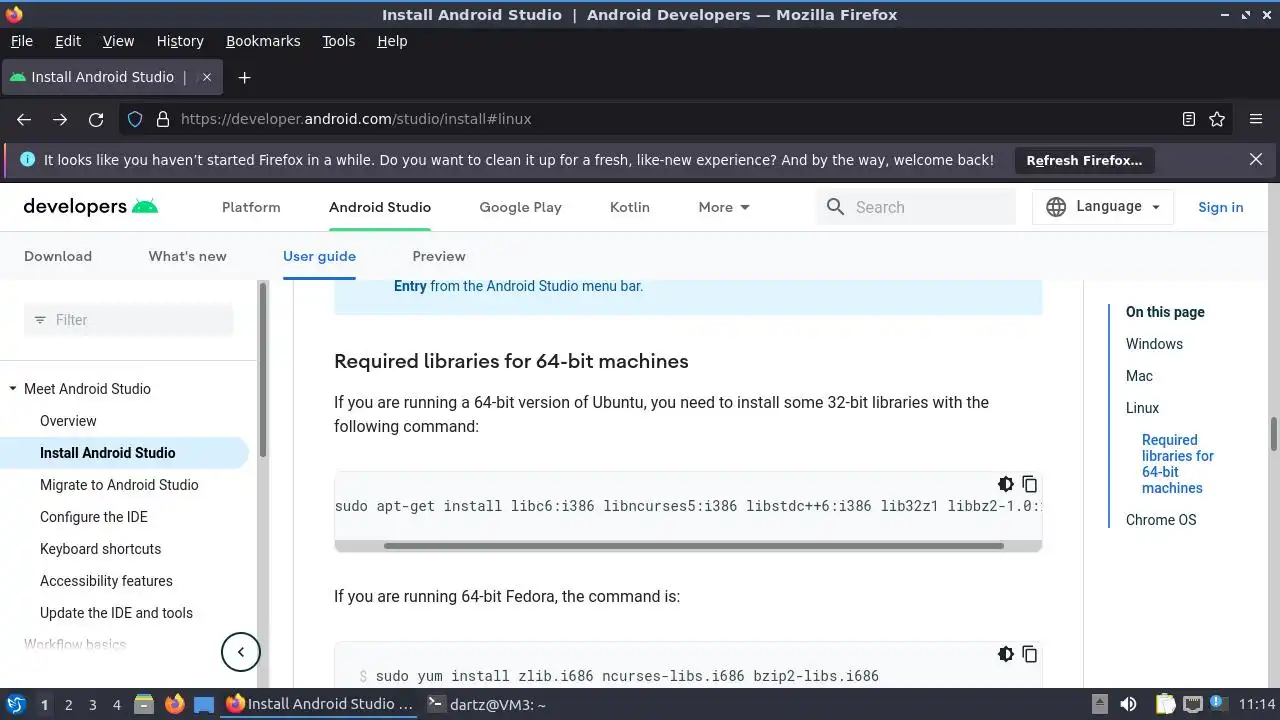Switch to workspace 2 in the taskbar
The height and width of the screenshot is (720, 1280).
coord(68,705)
